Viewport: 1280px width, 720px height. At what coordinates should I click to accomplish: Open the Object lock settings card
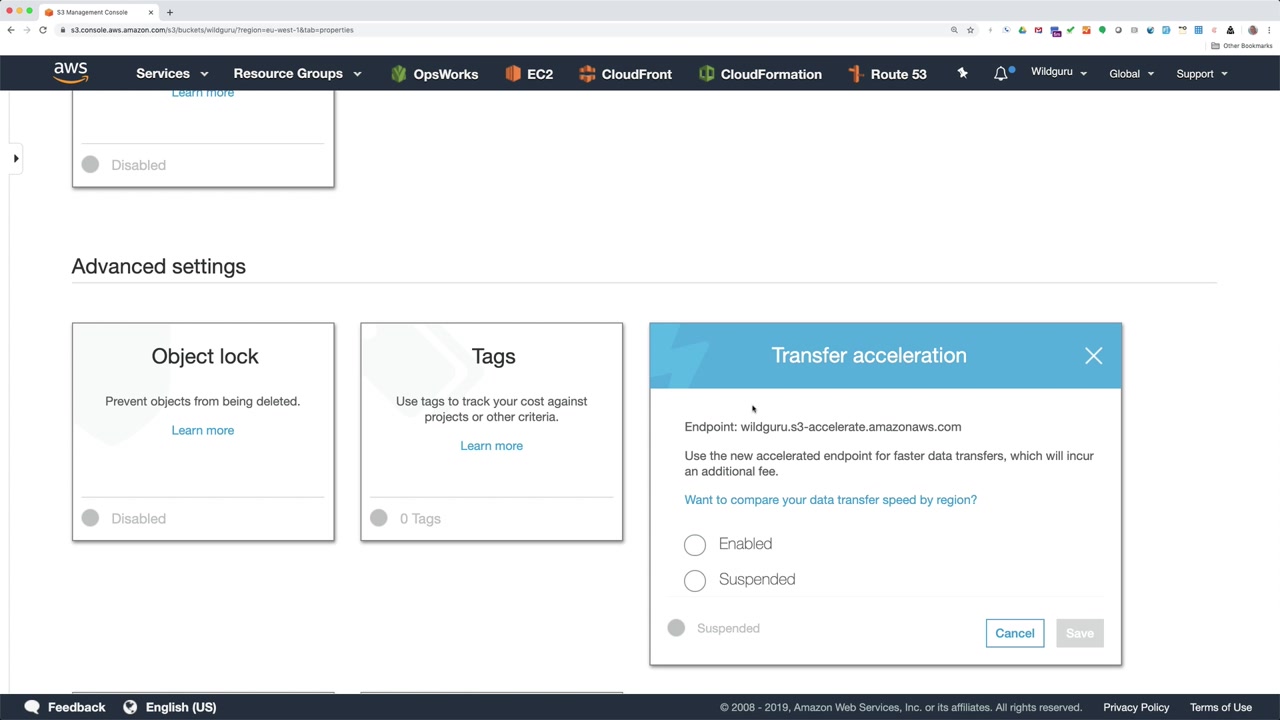203,432
